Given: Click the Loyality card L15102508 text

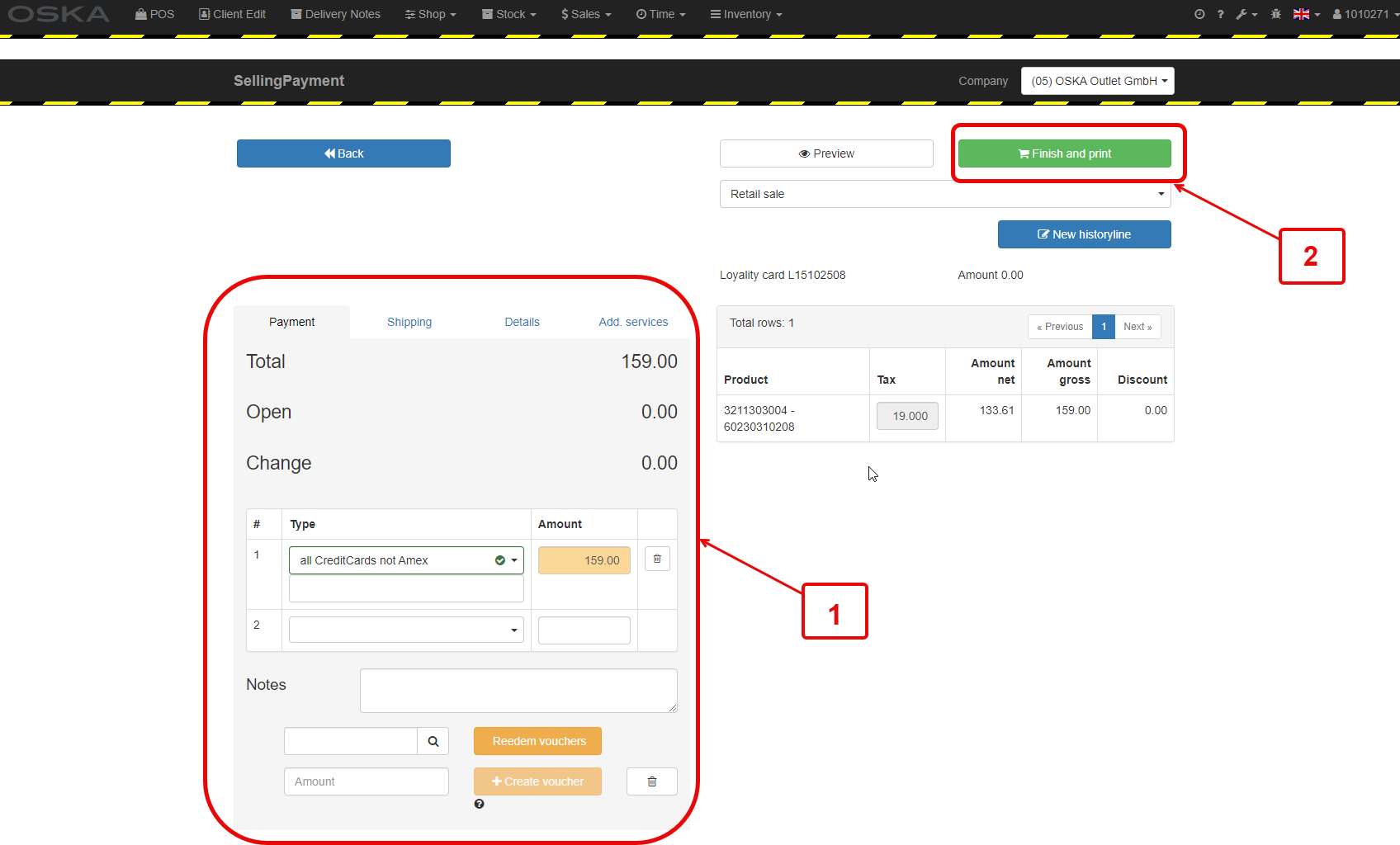Looking at the screenshot, I should point(783,275).
